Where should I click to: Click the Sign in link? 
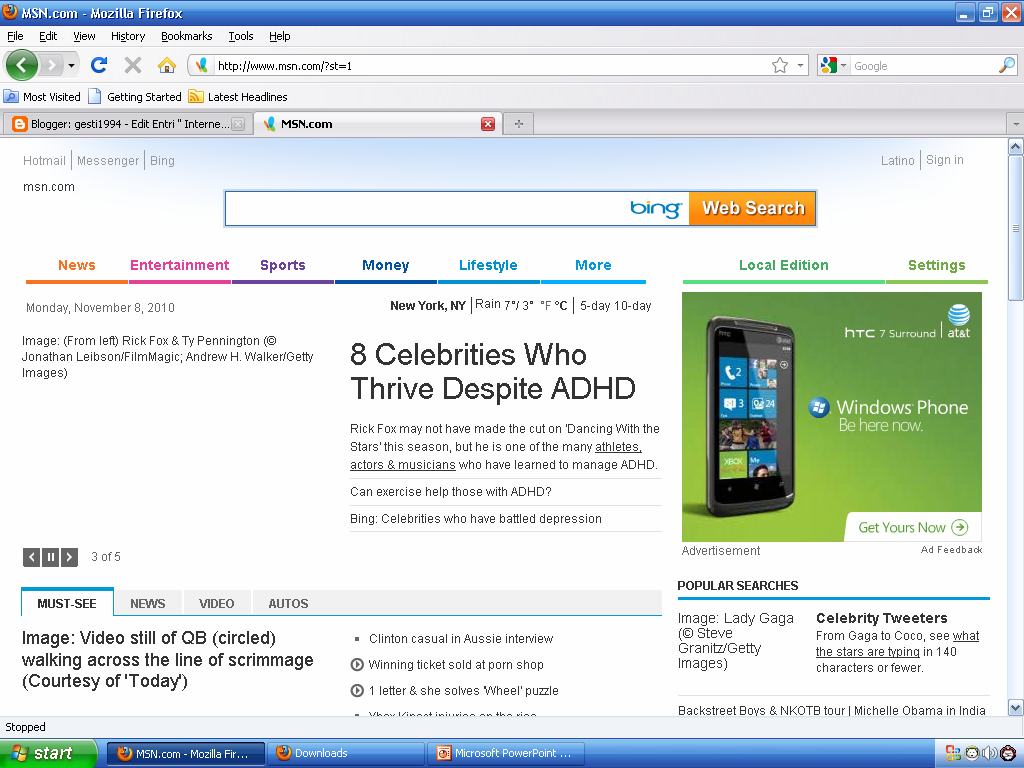944,160
